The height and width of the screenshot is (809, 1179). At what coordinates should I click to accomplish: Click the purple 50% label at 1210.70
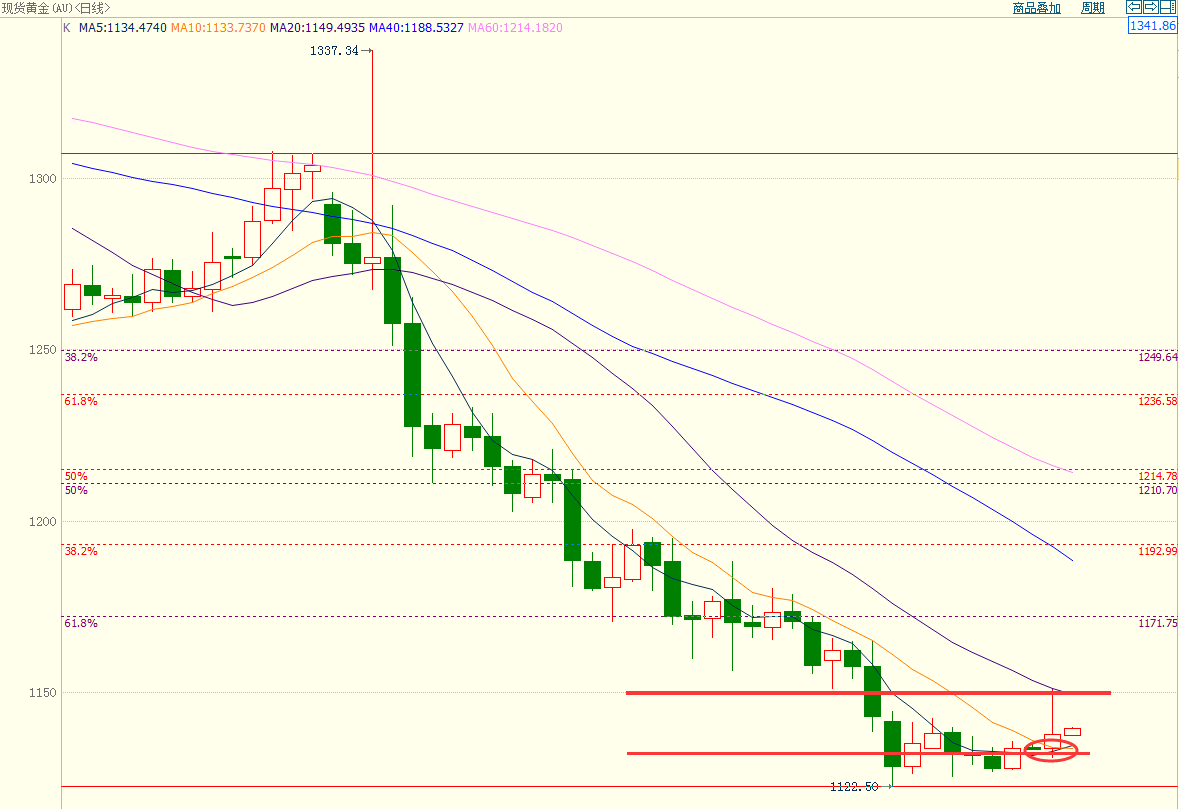[76, 490]
